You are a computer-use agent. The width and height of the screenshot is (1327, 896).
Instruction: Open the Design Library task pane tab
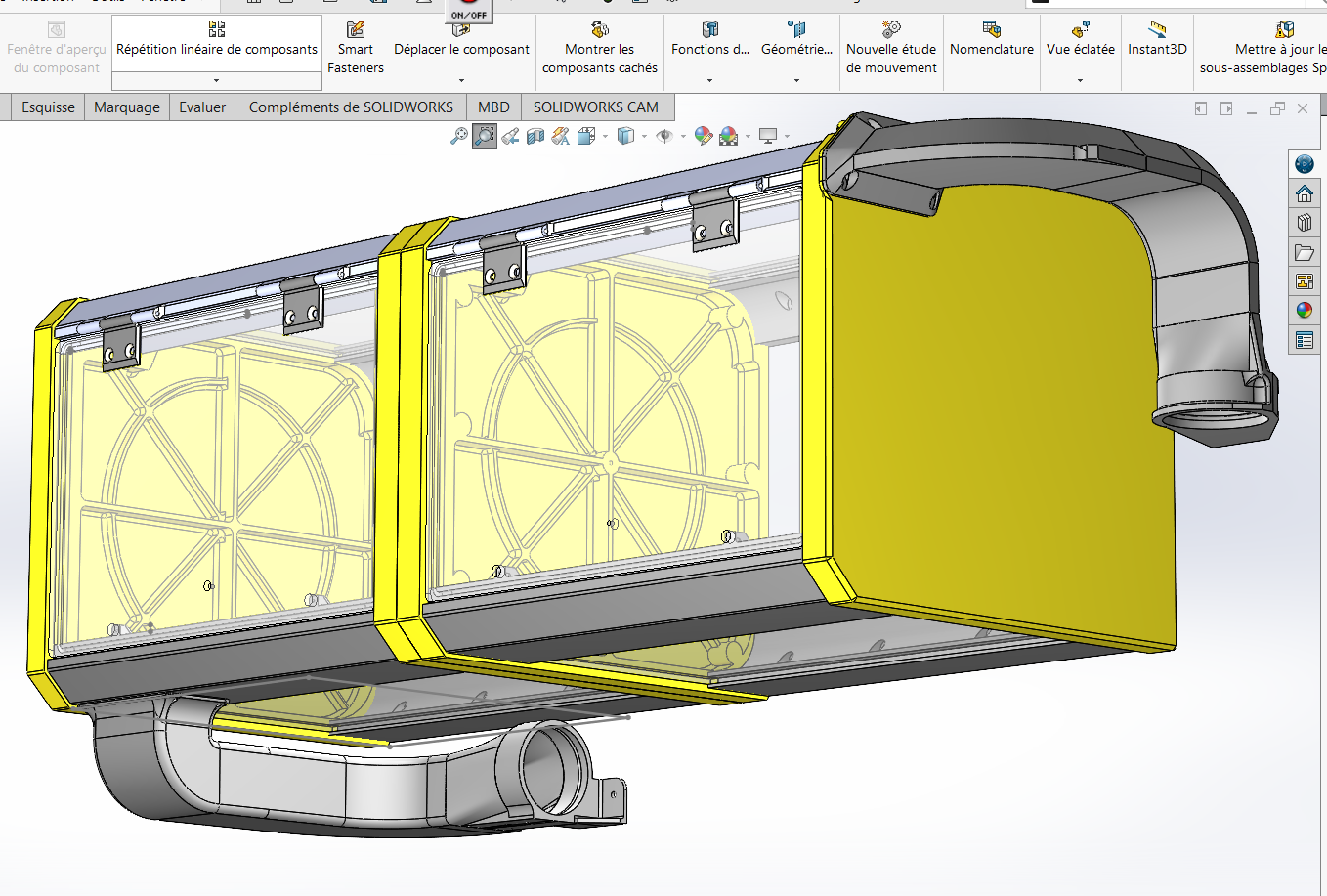(1305, 223)
